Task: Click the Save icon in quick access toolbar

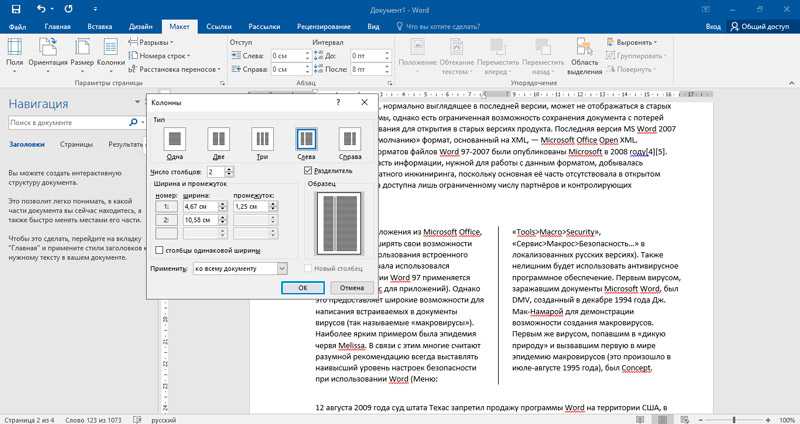Action: (16, 9)
